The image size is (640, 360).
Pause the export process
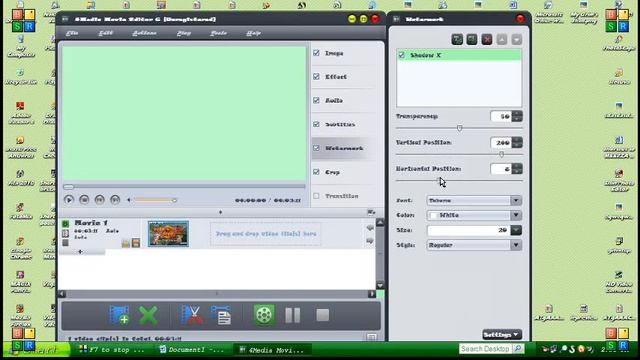click(293, 315)
